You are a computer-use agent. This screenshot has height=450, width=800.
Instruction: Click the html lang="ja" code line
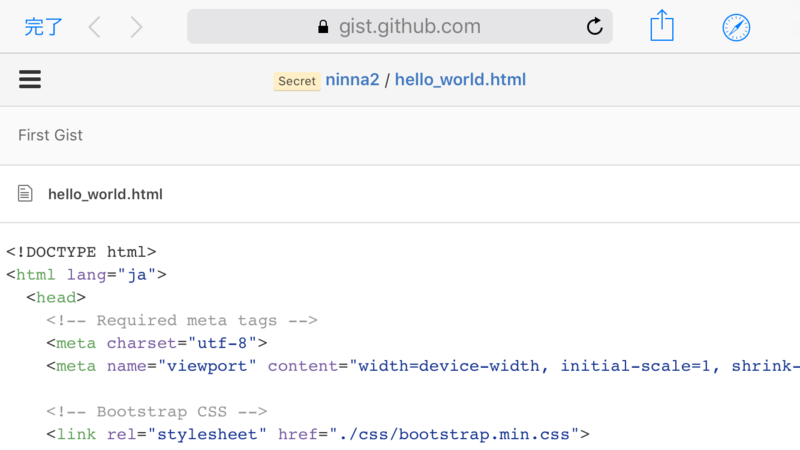86,274
